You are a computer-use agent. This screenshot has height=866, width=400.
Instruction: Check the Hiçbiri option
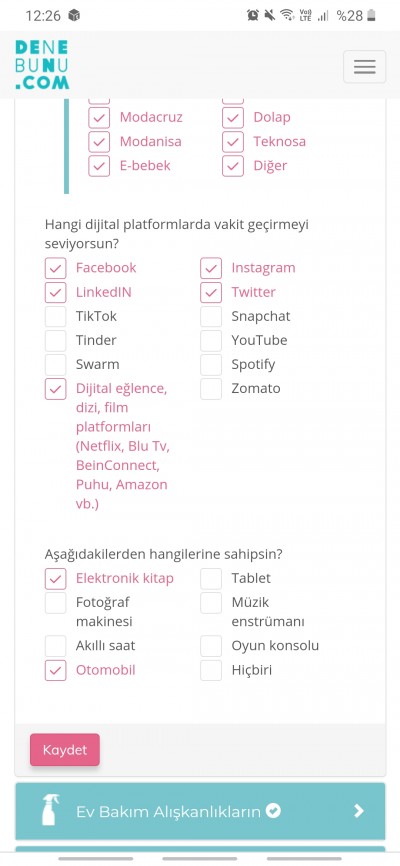pyautogui.click(x=211, y=670)
